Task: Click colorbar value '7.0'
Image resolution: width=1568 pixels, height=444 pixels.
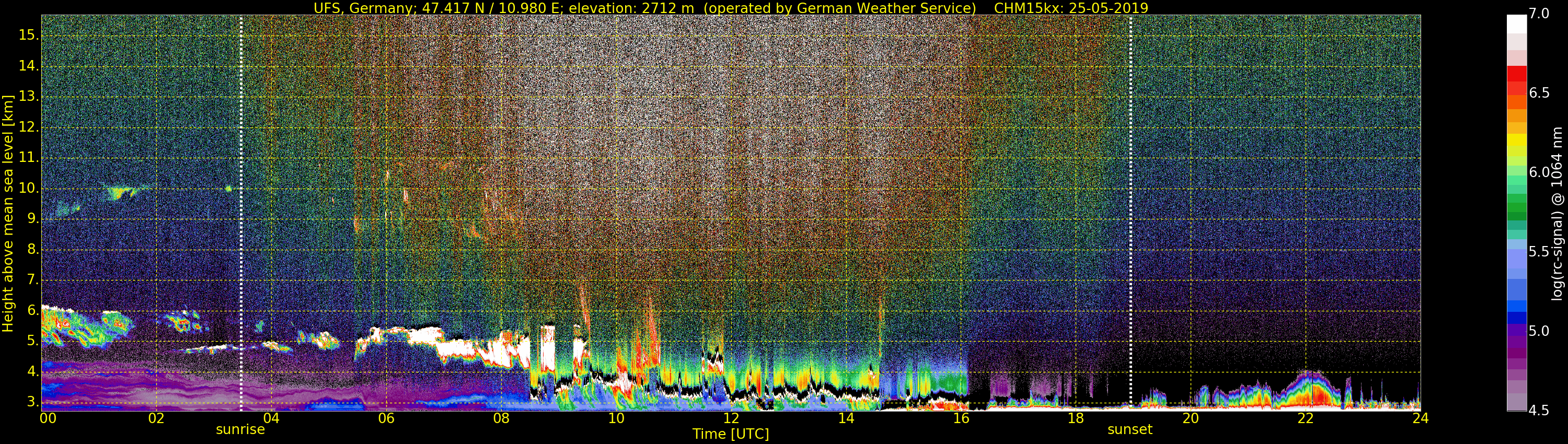Action: 1539,14
